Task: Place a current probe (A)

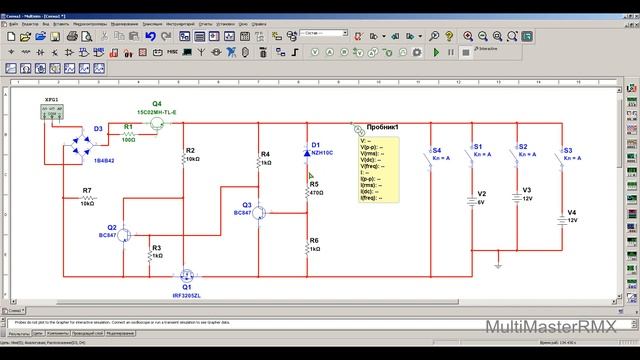Action: [329, 52]
